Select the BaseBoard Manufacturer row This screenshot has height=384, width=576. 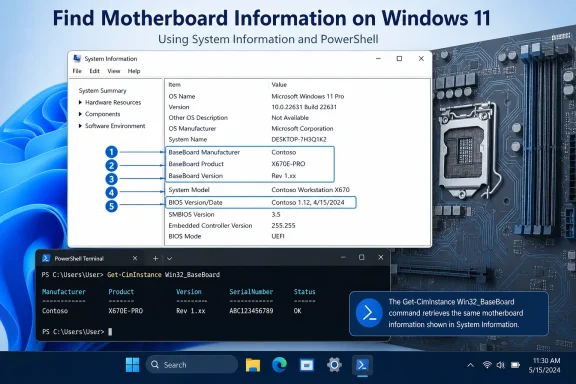250,152
